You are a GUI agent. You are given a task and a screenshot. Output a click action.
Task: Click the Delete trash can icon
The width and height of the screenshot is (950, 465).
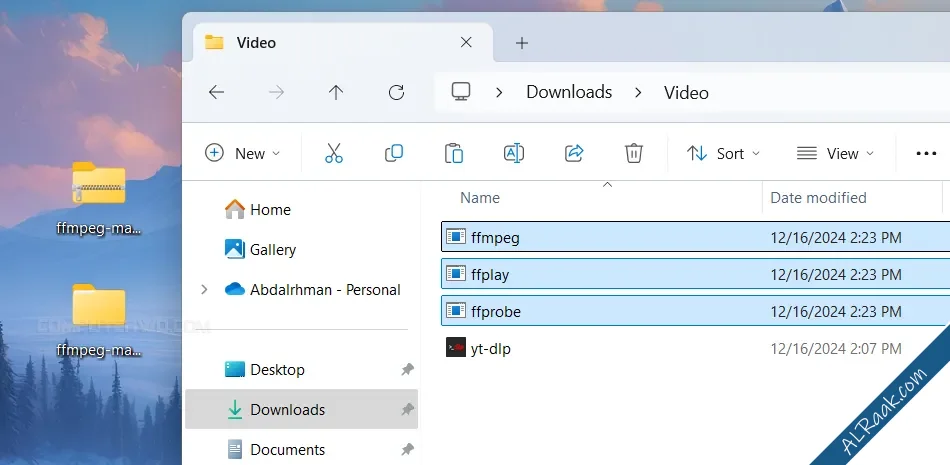633,153
